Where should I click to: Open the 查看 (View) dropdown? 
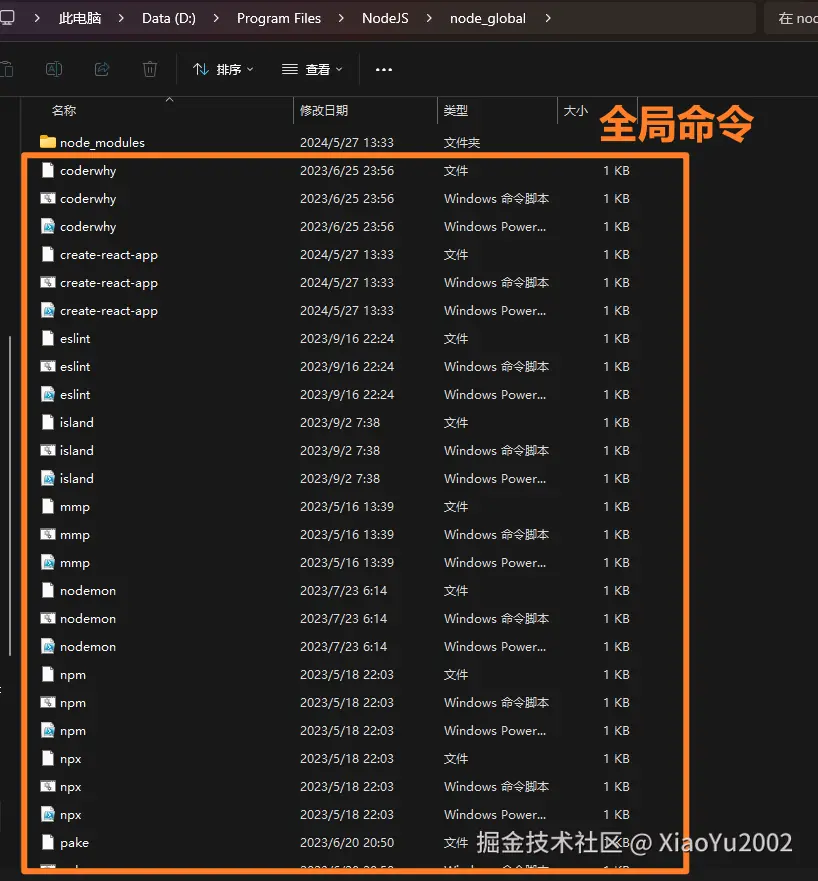(x=311, y=69)
